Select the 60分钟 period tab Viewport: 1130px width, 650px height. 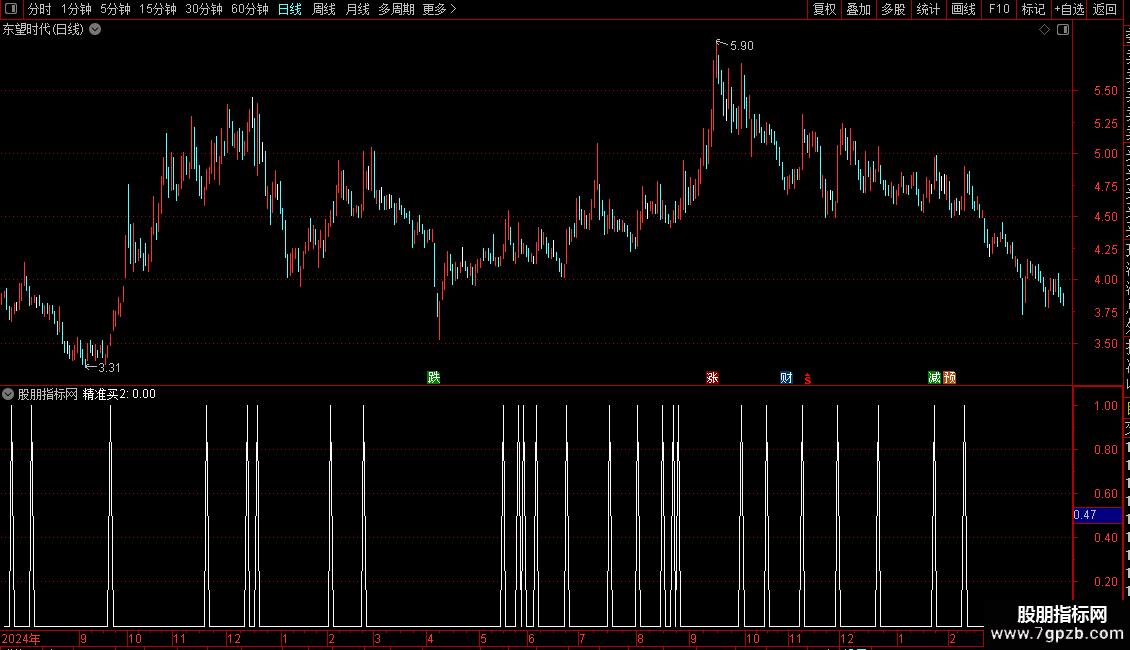(x=249, y=9)
